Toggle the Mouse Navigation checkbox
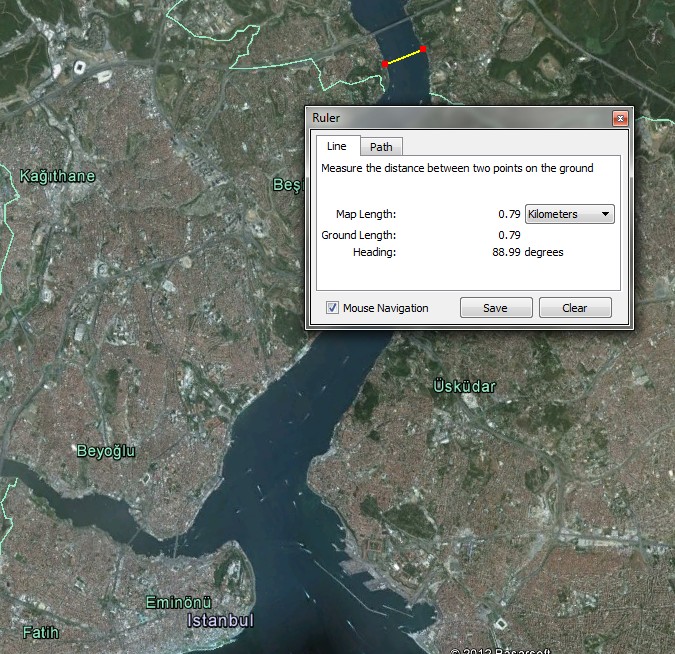Viewport: 675px width, 654px height. click(332, 308)
